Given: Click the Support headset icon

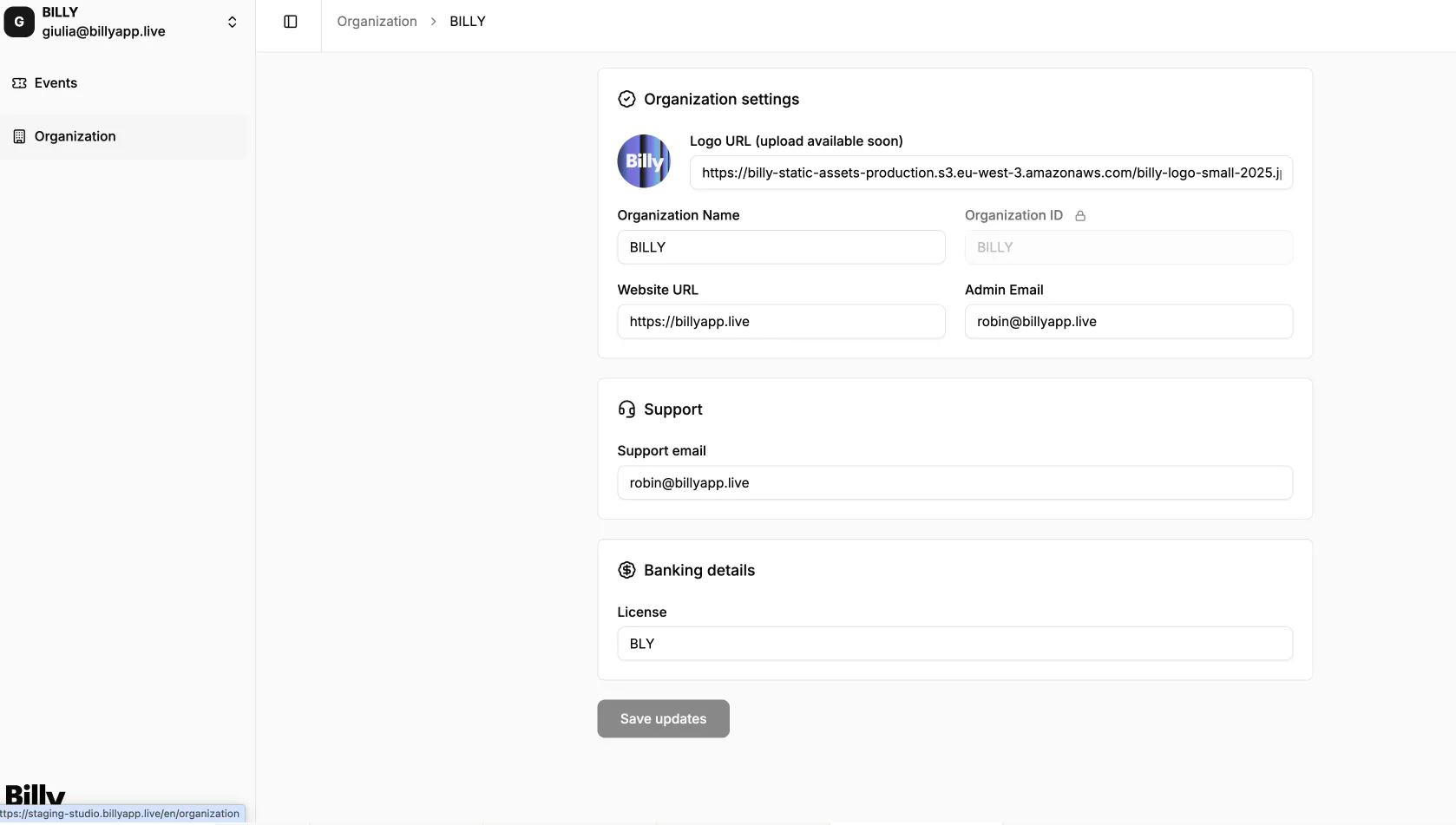Looking at the screenshot, I should click(x=626, y=409).
